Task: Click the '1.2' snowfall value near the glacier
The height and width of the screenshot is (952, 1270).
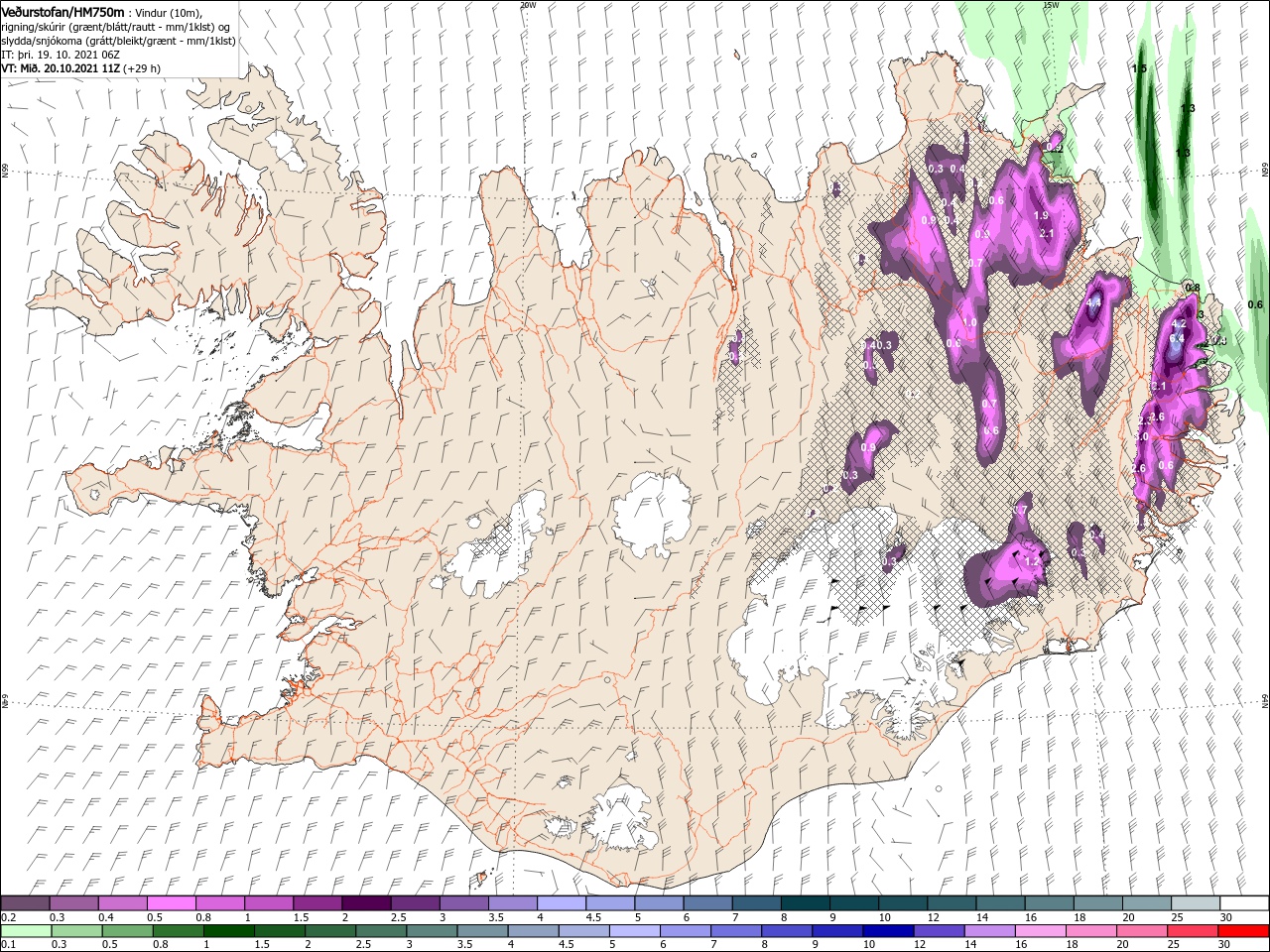Action: (1031, 562)
